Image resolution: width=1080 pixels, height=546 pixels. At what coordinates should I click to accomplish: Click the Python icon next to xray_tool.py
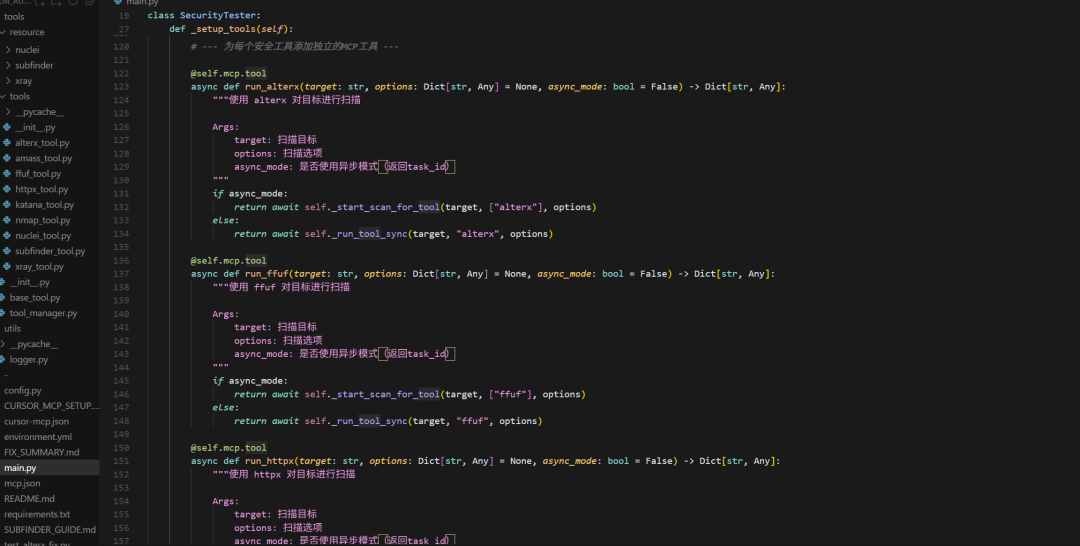[6, 266]
